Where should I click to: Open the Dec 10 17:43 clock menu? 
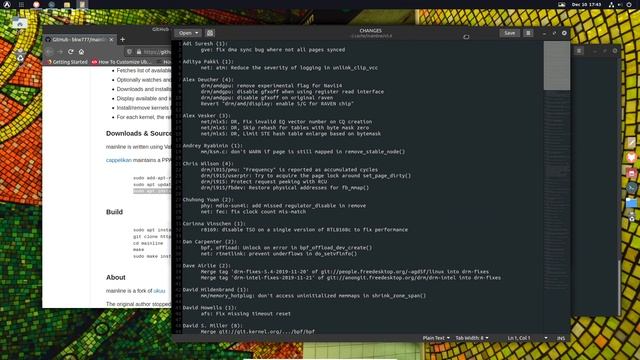[586, 4]
